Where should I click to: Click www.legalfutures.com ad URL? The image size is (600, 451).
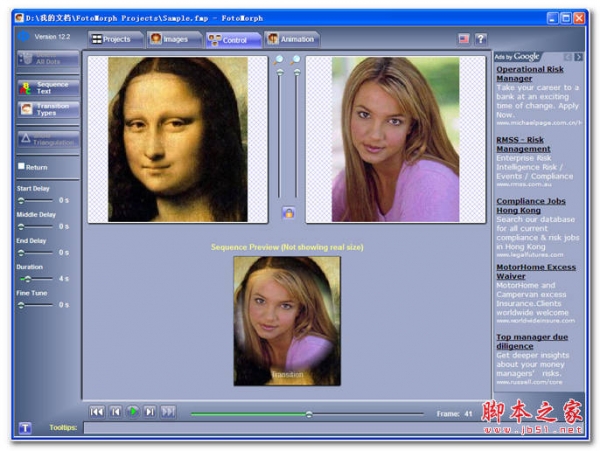pyautogui.click(x=530, y=255)
